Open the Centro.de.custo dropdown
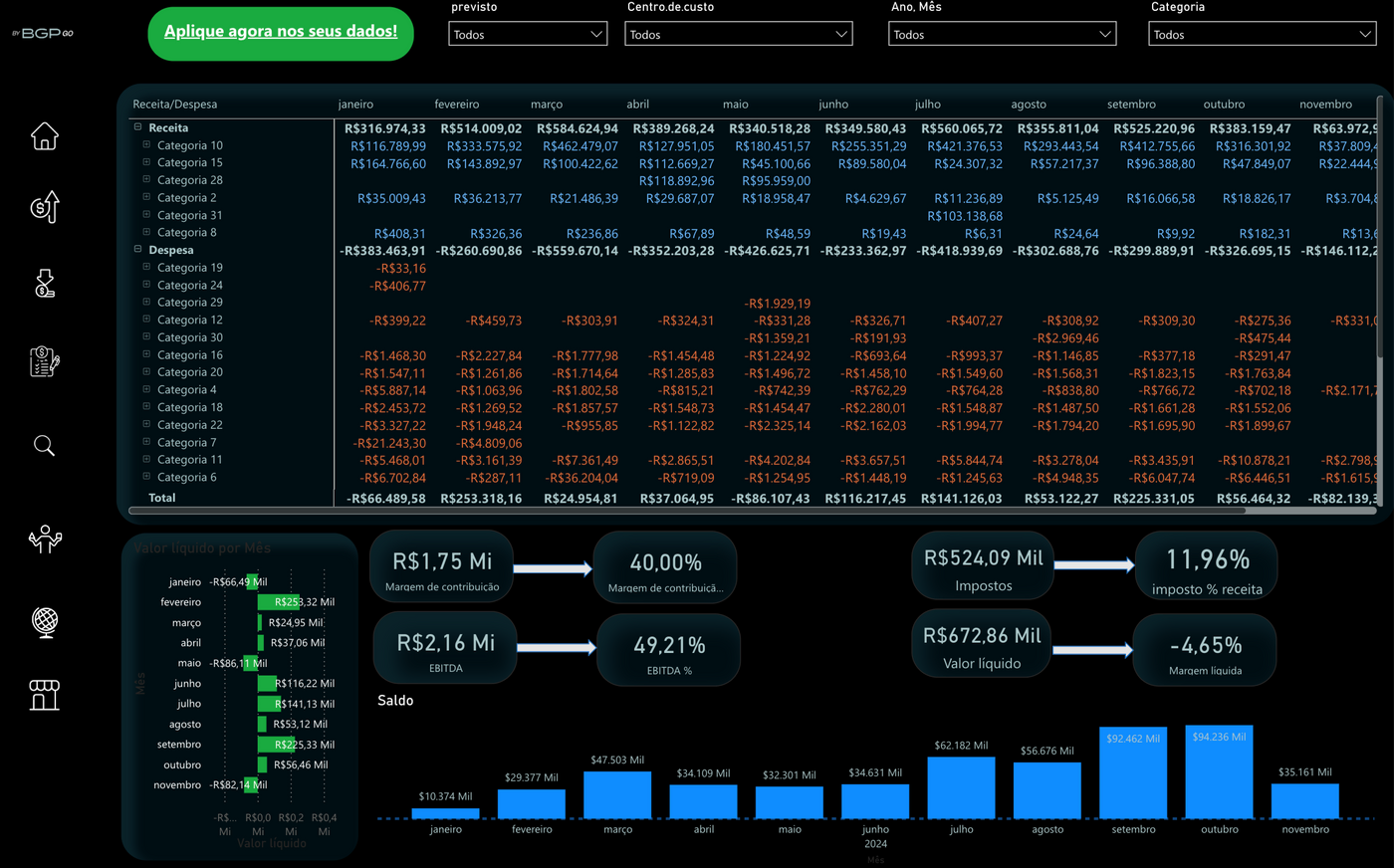This screenshot has width=1394, height=868. [x=739, y=34]
